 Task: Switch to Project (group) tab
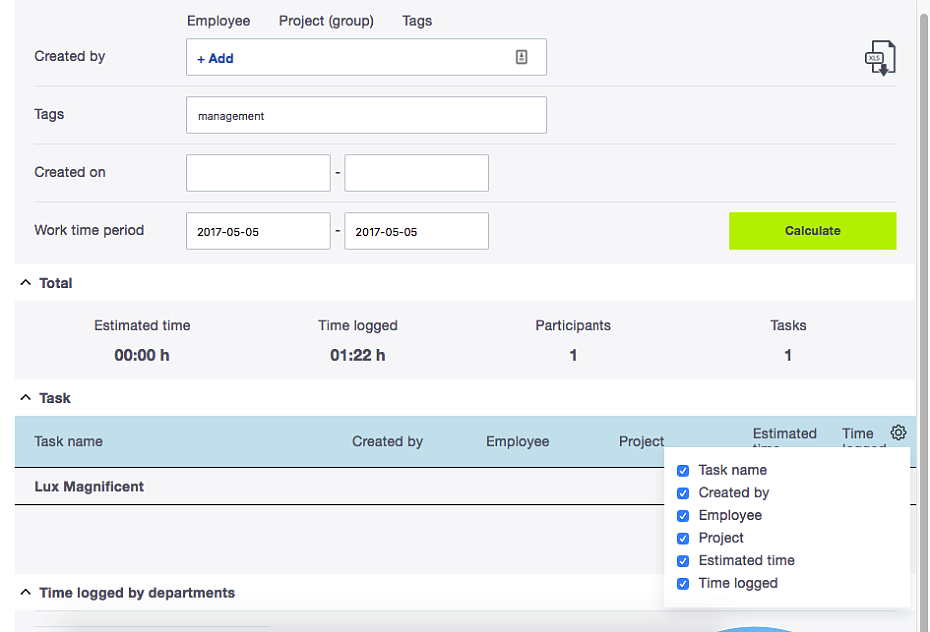(x=326, y=21)
